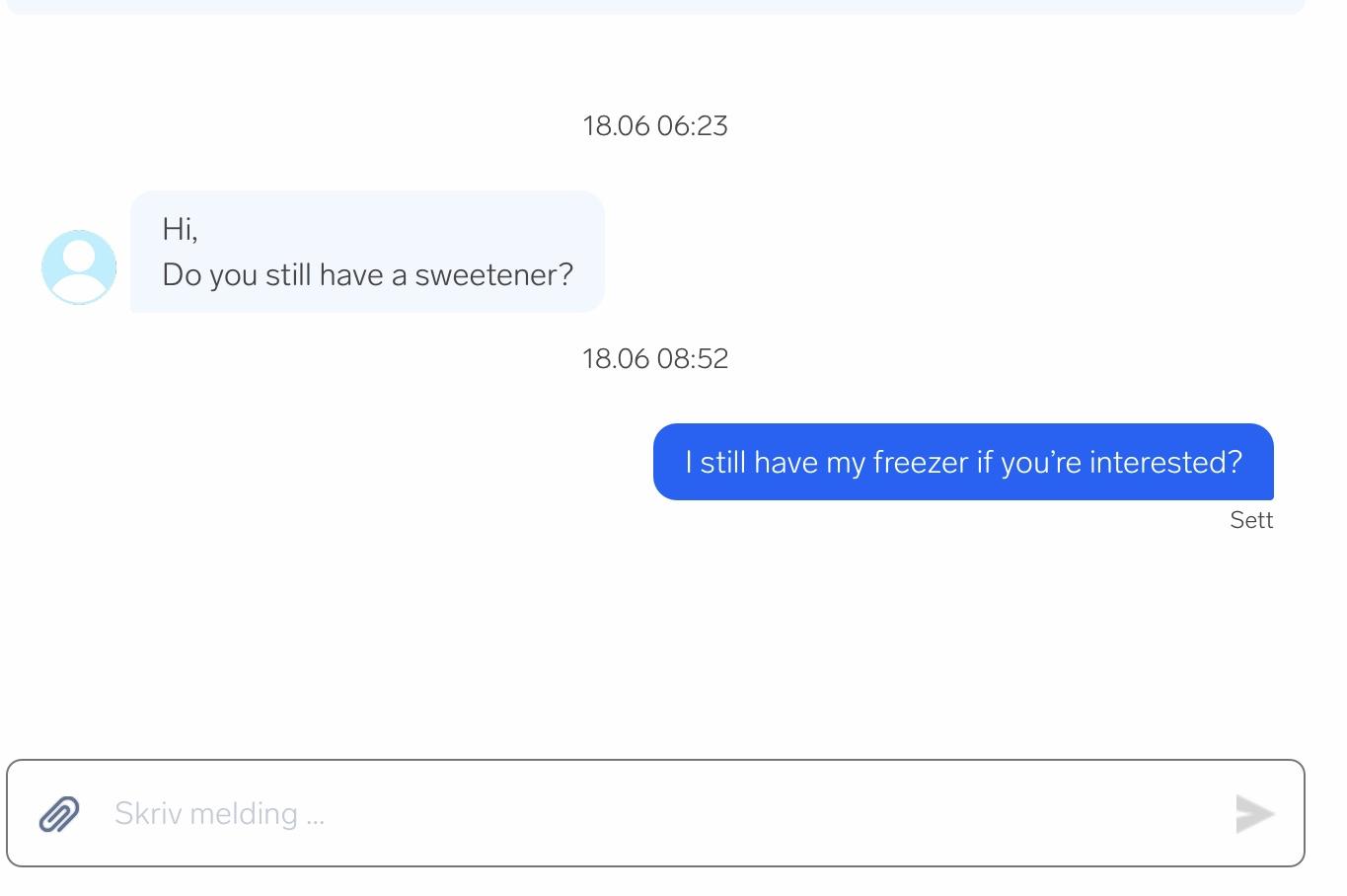Viewport: 1347px width, 896px height.
Task: Click the paperclip attachment icon
Action: coord(59,814)
